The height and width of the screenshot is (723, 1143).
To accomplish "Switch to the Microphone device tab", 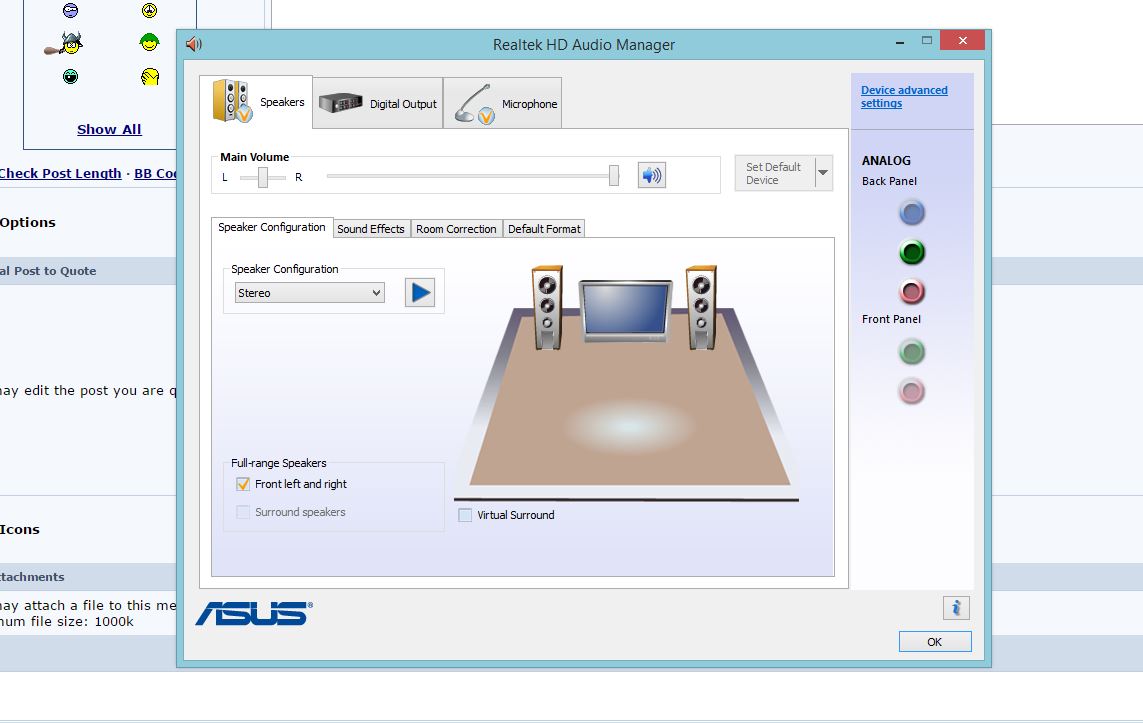I will click(x=502, y=103).
